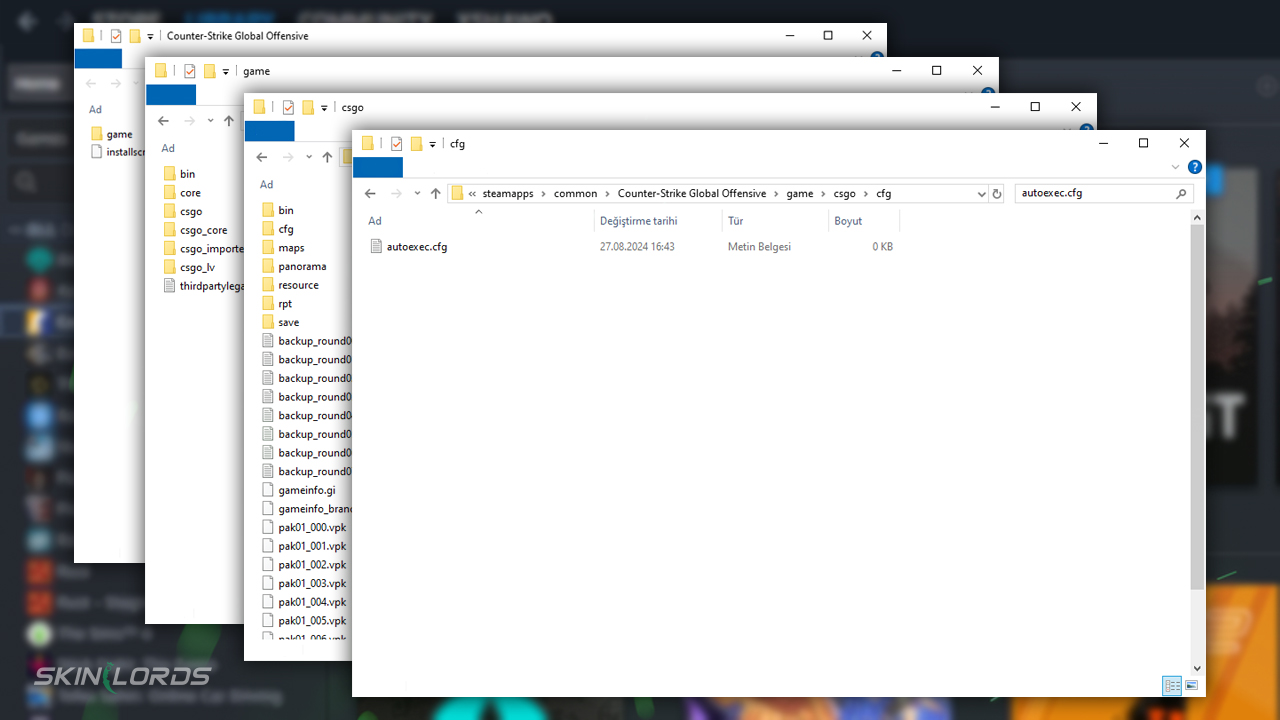The image size is (1280, 720).
Task: Switch to details view layout
Action: click(x=1172, y=685)
